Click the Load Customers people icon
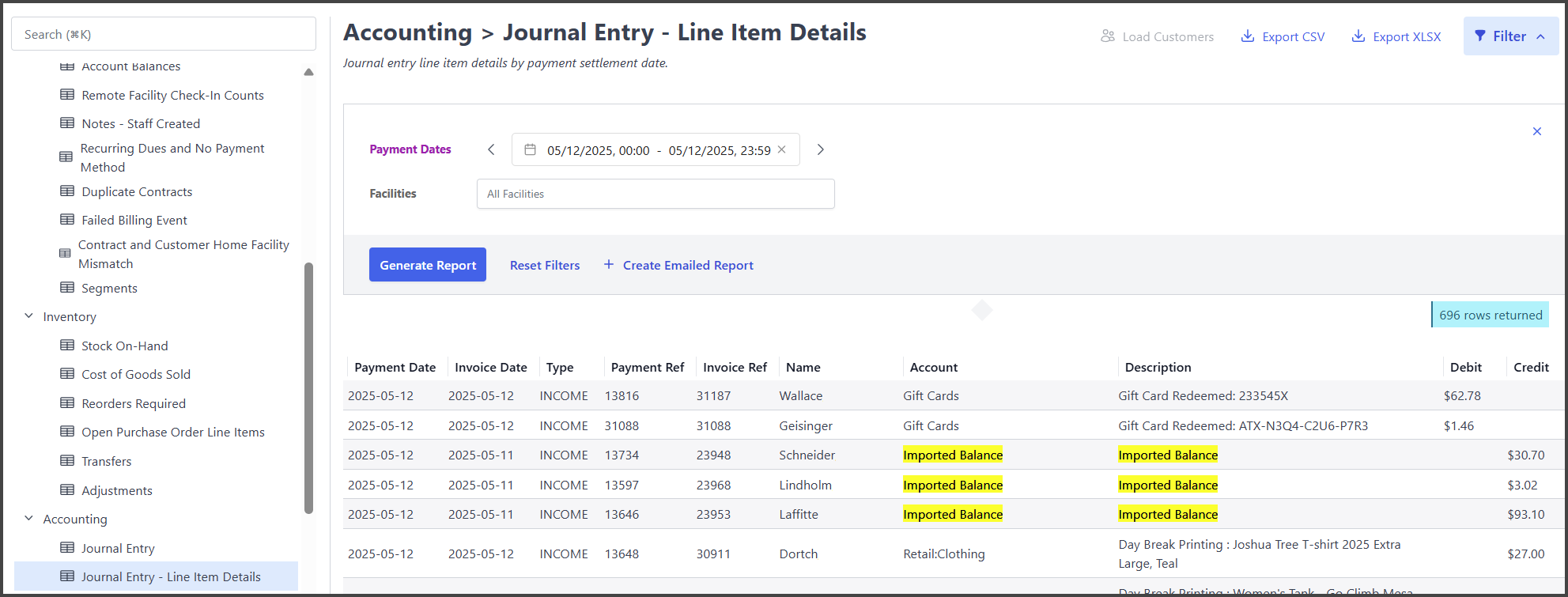 [1108, 36]
